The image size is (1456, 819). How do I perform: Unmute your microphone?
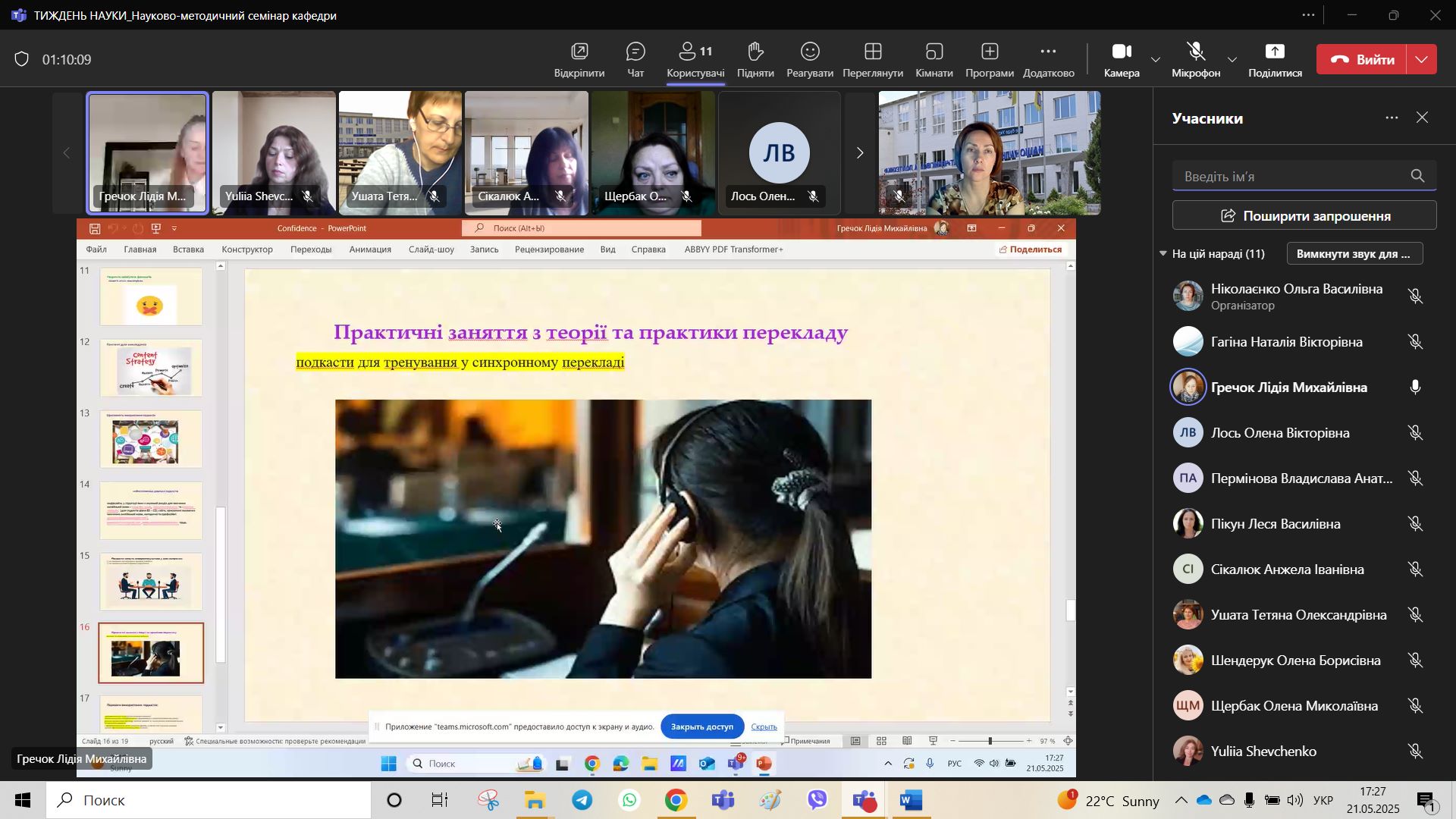click(x=1196, y=60)
